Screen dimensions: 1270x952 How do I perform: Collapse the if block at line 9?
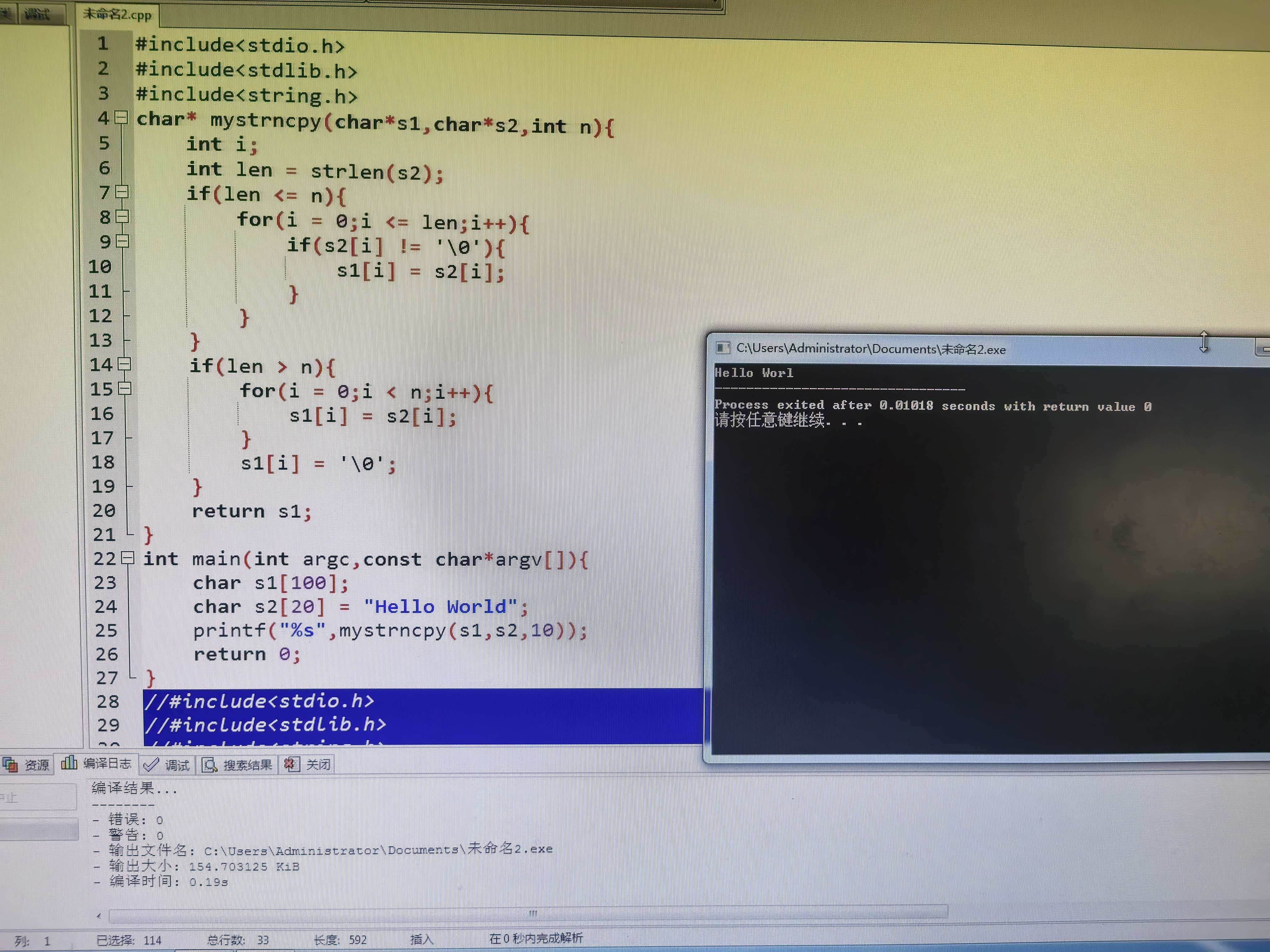(123, 242)
